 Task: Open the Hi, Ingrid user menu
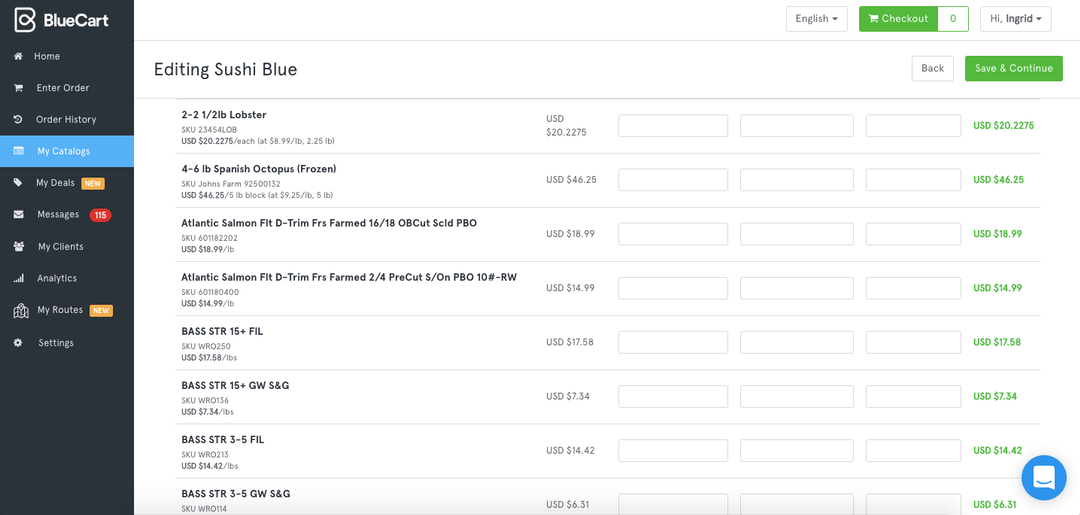[1015, 19]
